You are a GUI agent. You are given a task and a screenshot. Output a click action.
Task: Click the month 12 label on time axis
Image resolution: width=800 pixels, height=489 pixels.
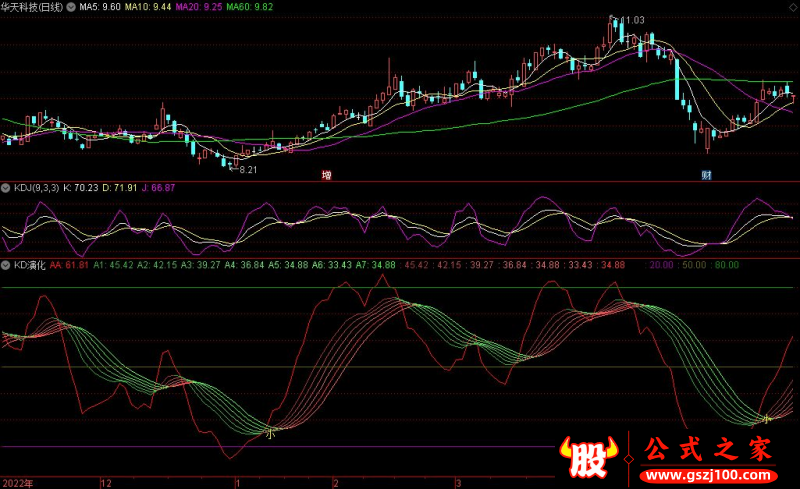tap(106, 482)
